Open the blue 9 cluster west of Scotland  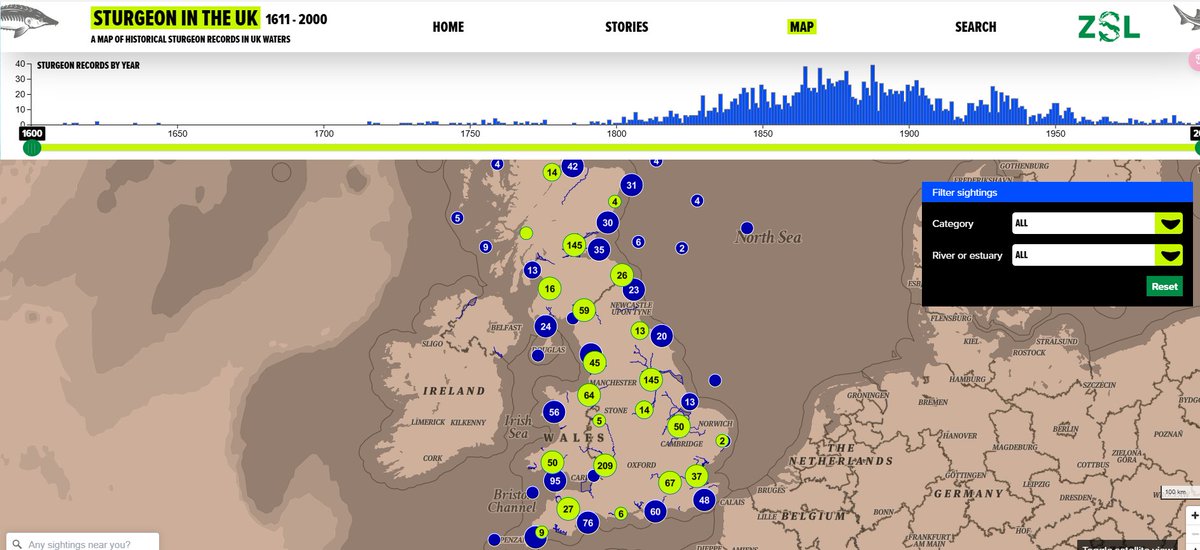pos(485,247)
